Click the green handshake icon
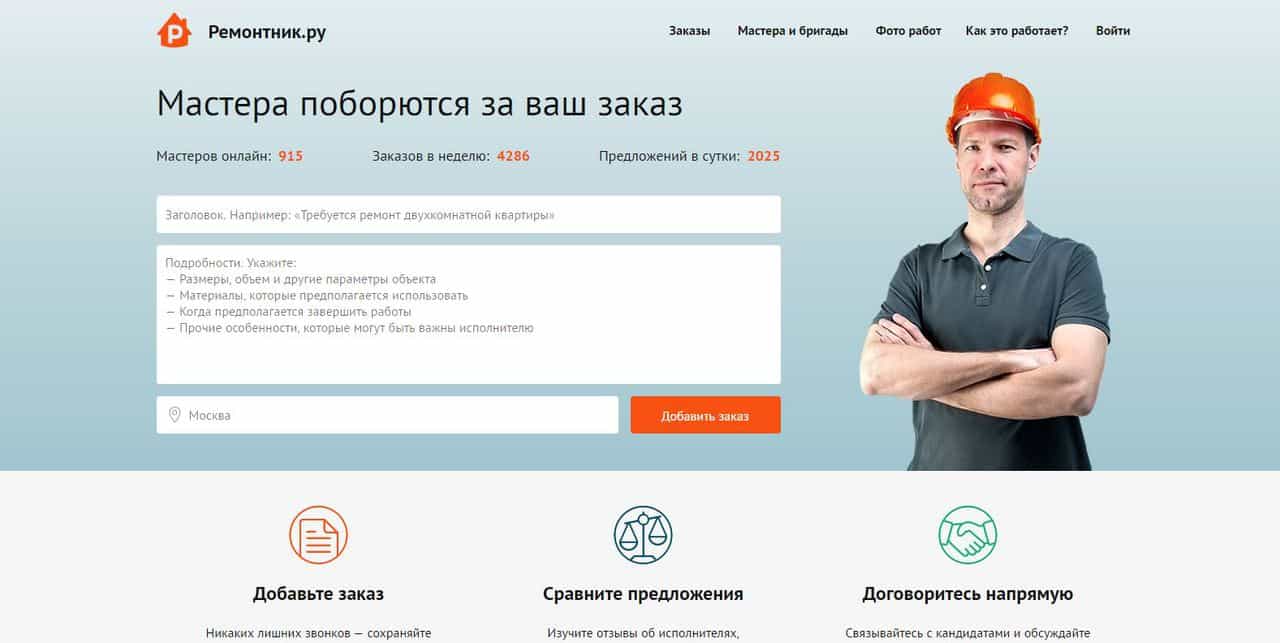The width and height of the screenshot is (1280, 643). pyautogui.click(x=967, y=535)
